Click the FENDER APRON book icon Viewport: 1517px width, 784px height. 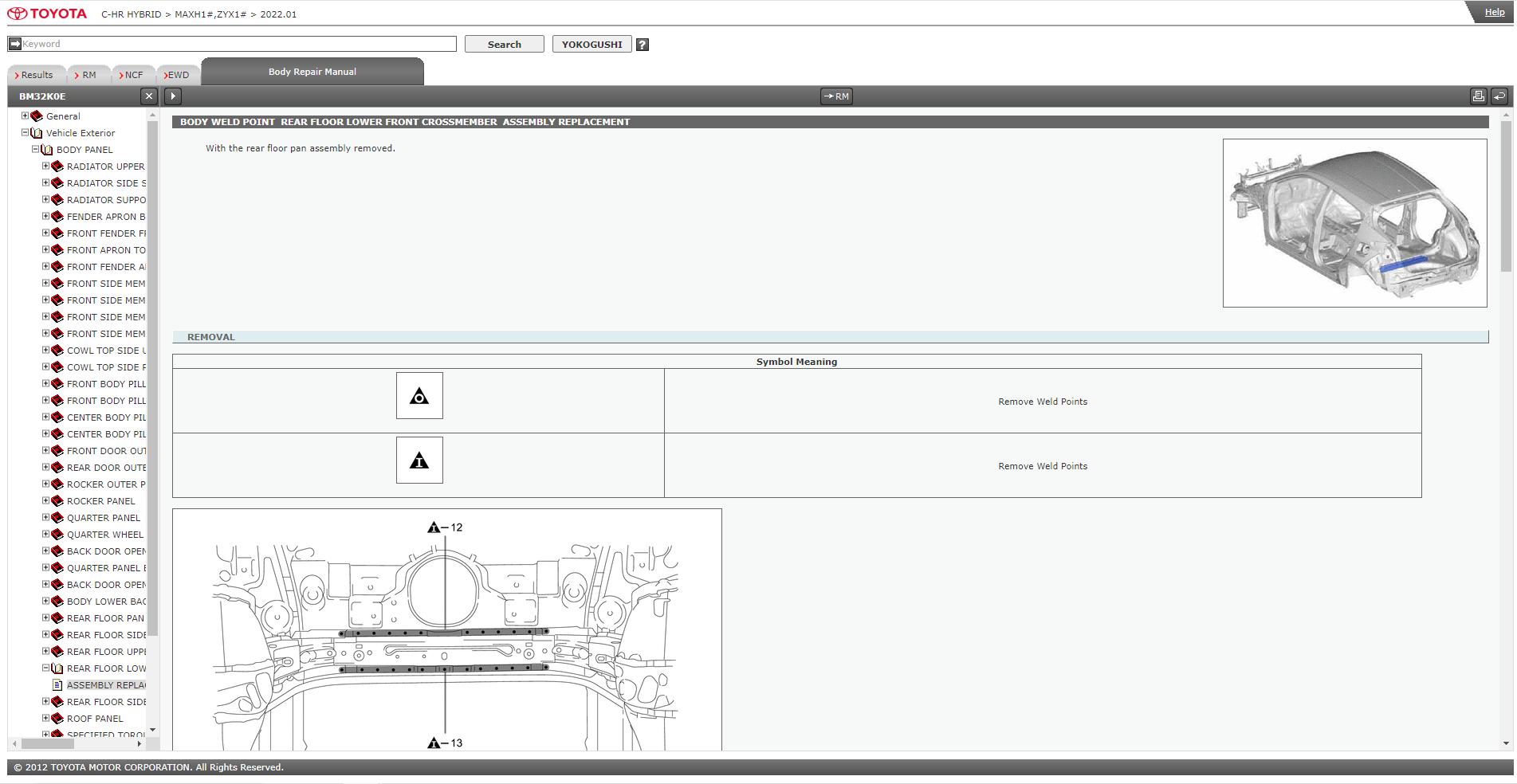click(57, 217)
